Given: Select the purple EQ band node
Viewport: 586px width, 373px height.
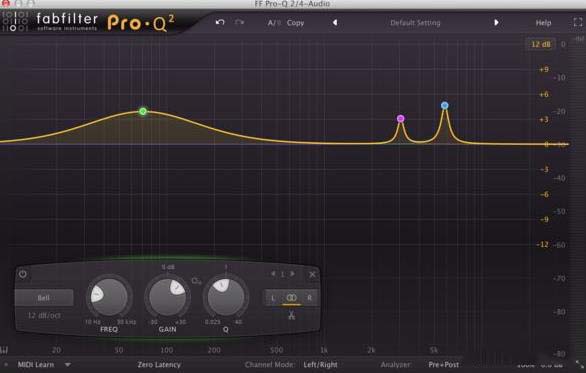Looking at the screenshot, I should click(x=400, y=118).
